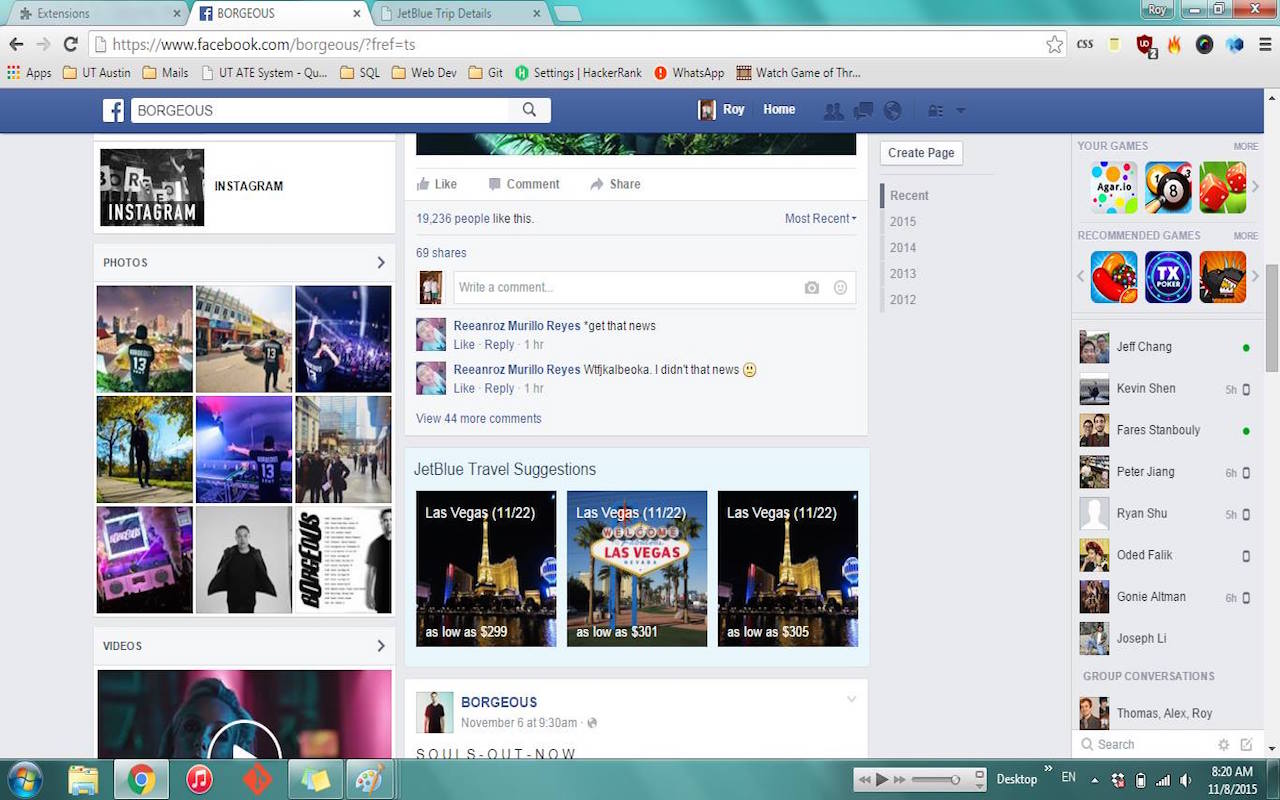The height and width of the screenshot is (800, 1280).
Task: View 44 more comments
Action: pyautogui.click(x=479, y=419)
